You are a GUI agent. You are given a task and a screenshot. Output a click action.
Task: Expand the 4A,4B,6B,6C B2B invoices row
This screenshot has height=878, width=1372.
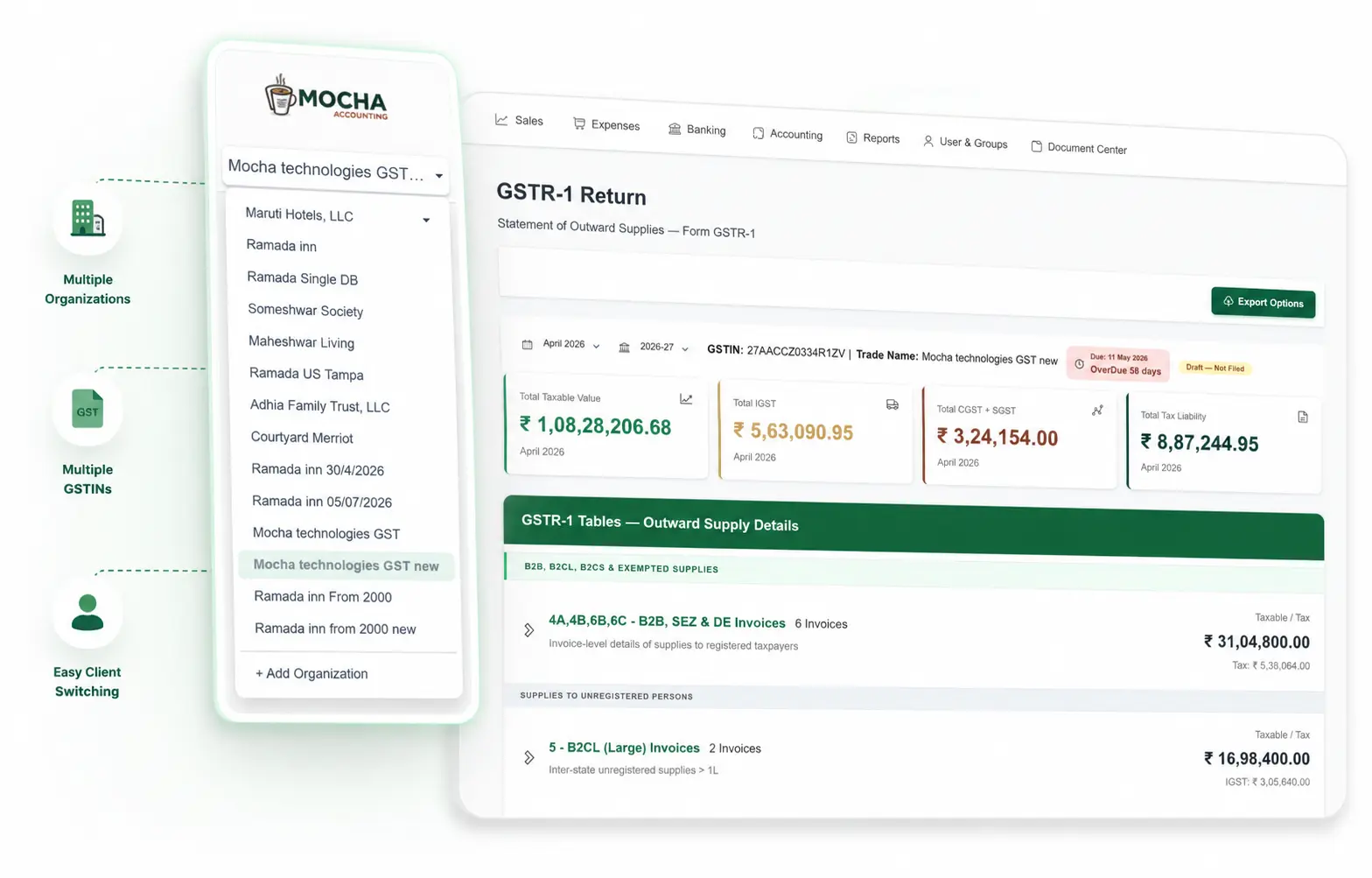pyautogui.click(x=528, y=629)
